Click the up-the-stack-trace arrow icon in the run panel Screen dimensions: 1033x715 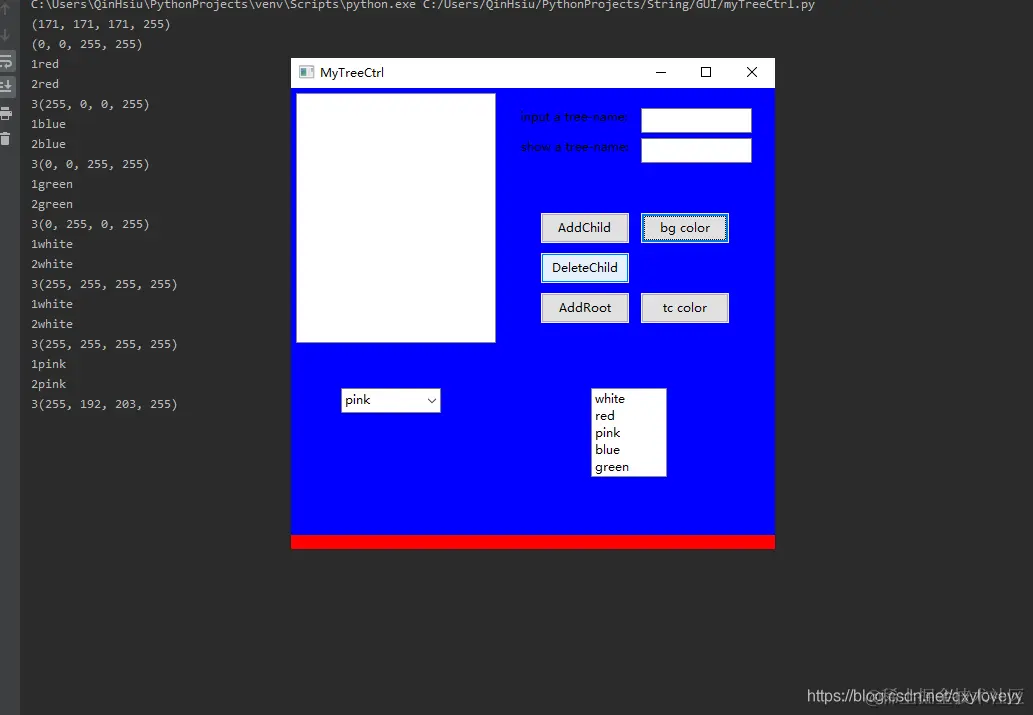6,9
